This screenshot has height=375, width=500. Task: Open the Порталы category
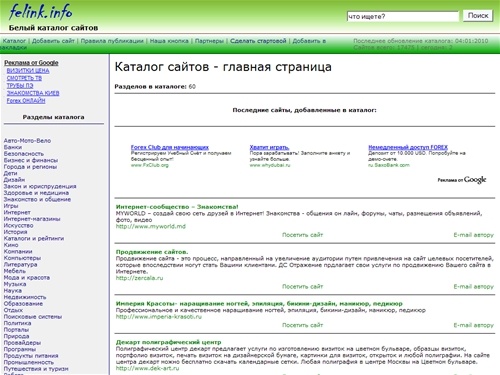click(x=16, y=330)
